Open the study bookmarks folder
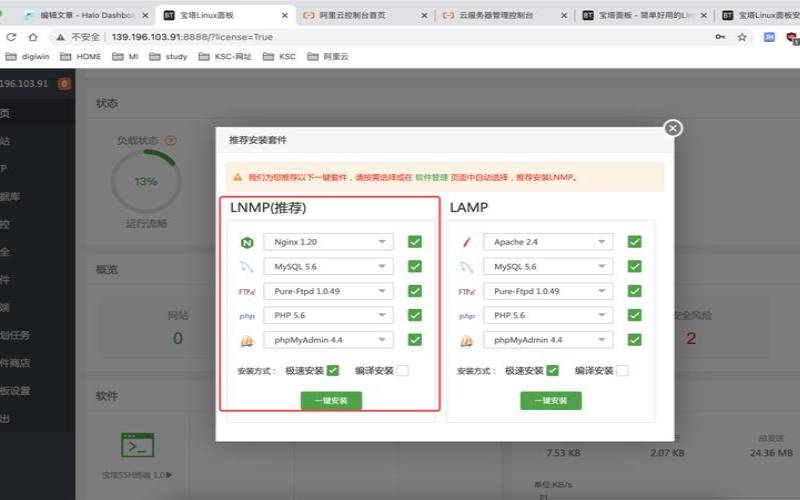Screen dimensions: 800x500 pos(169,57)
